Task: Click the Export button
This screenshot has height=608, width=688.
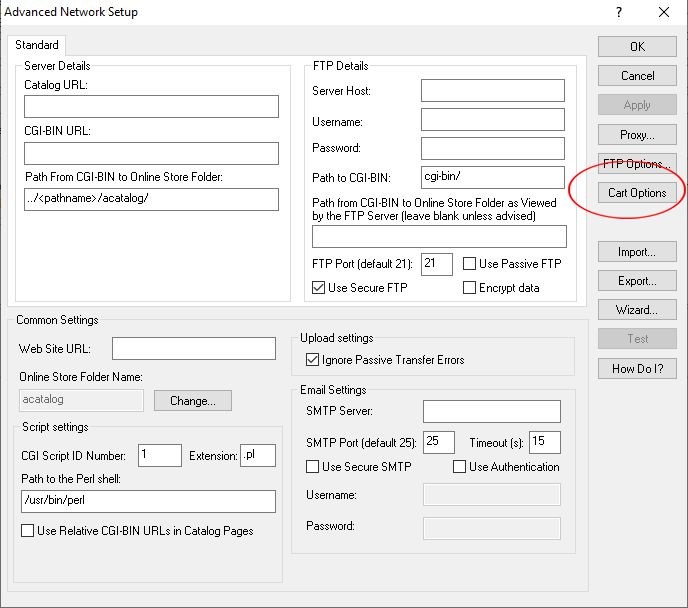Action: point(637,280)
